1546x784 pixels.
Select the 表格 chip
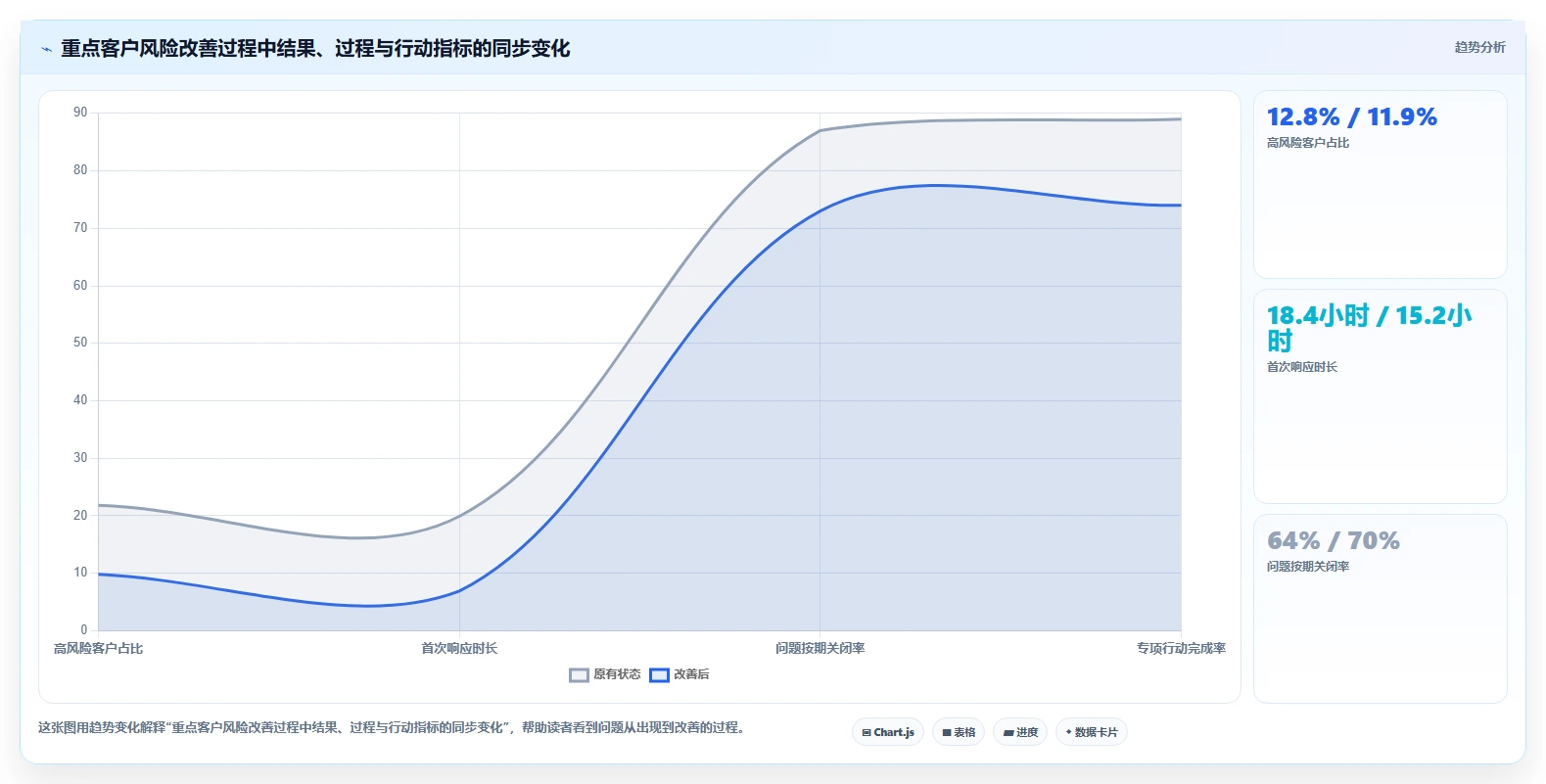[x=959, y=732]
